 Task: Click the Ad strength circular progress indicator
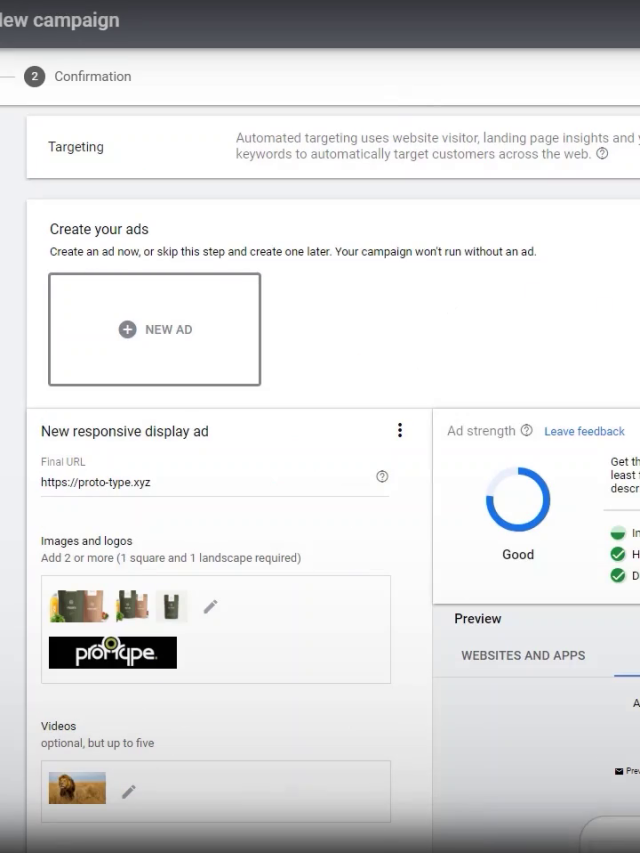517,500
